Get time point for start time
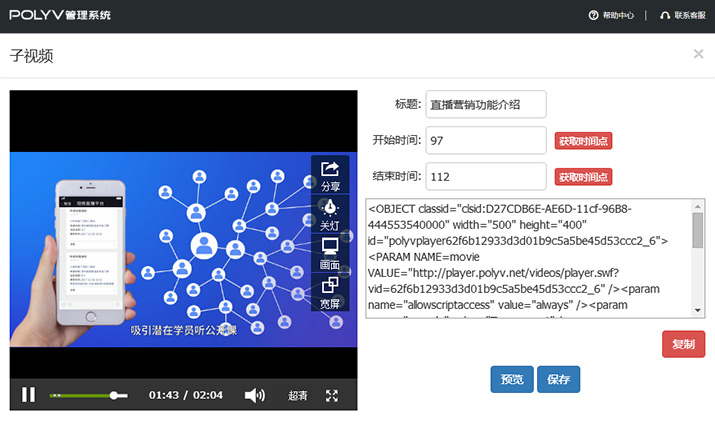The width and height of the screenshot is (715, 445). coord(584,141)
